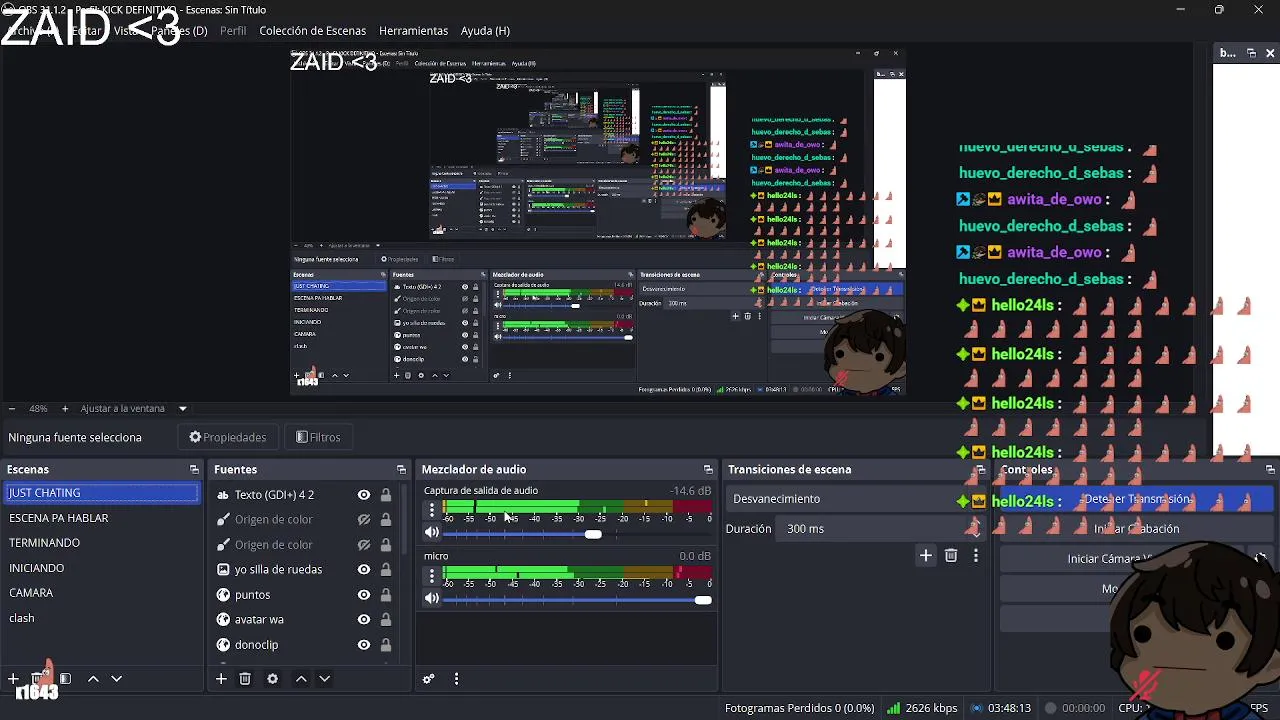Click the 2626 kbps bitrate status
1280x720 pixels.
coord(922,708)
